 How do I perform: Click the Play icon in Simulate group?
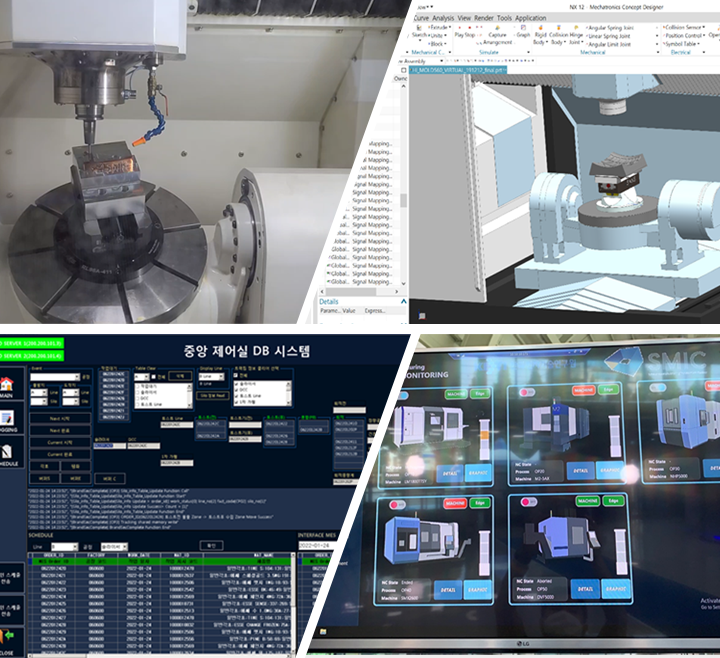pos(457,34)
